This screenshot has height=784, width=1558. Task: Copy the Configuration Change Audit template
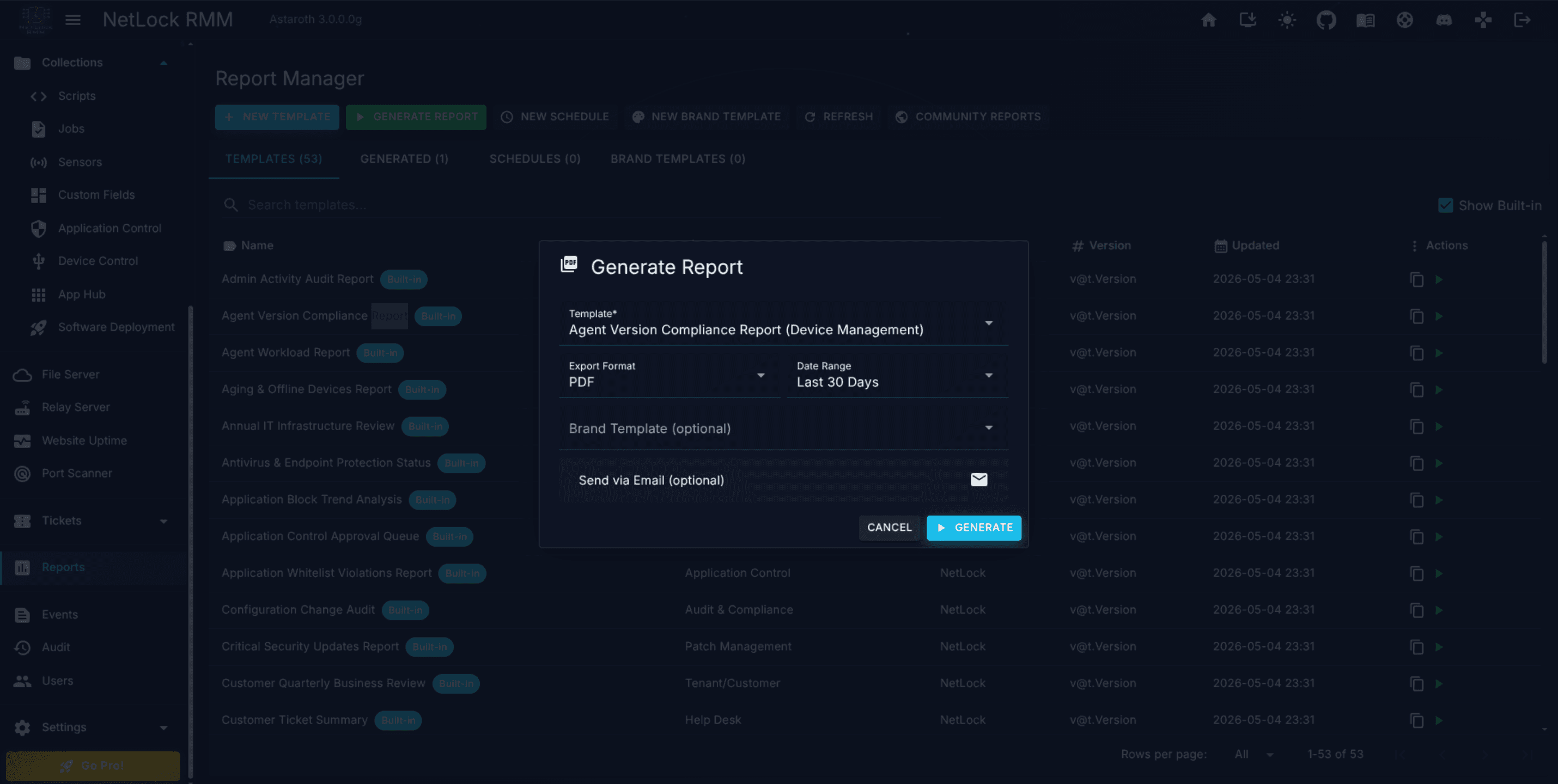tap(1416, 610)
